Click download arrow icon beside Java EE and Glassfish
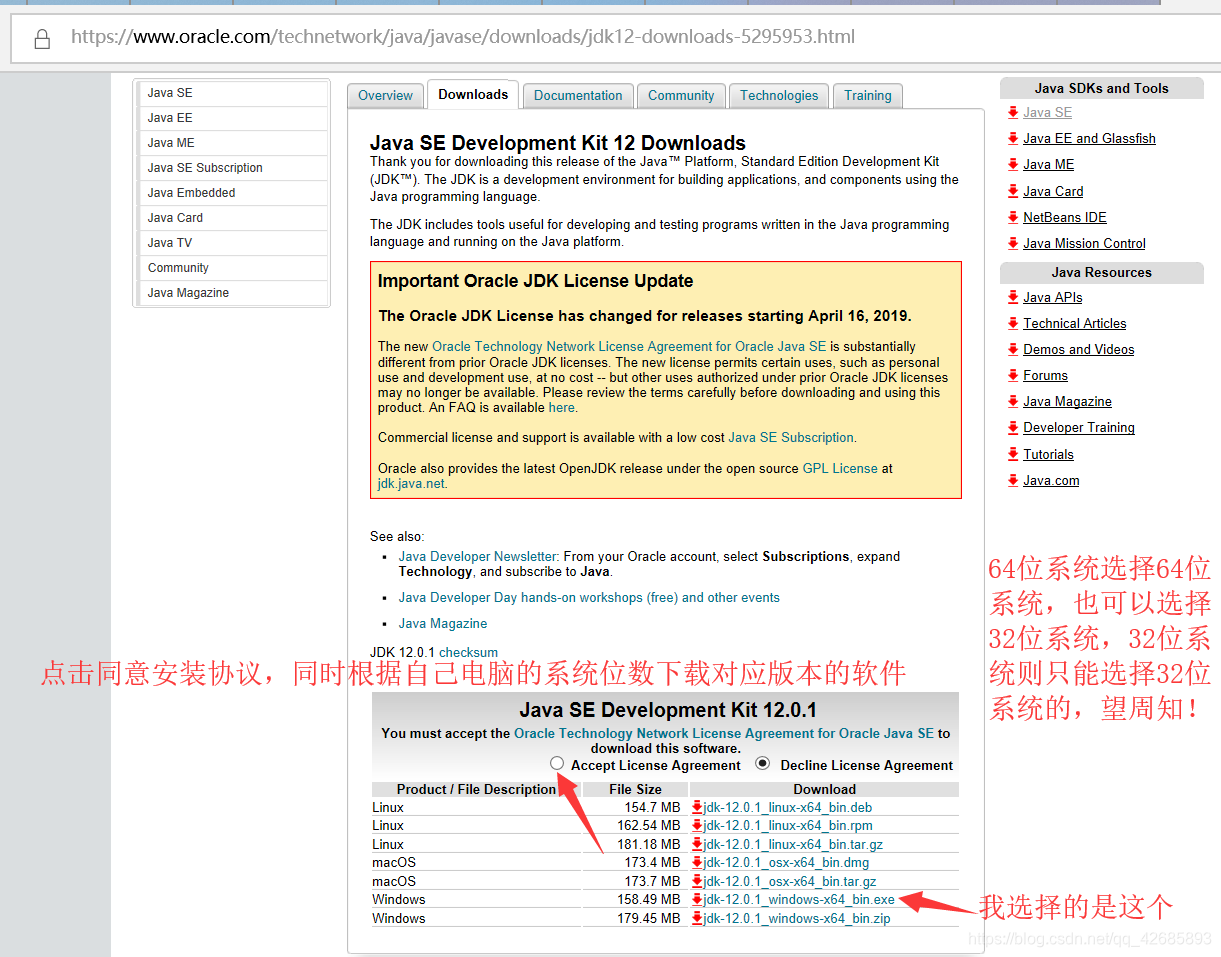This screenshot has width=1221, height=957. [1013, 138]
